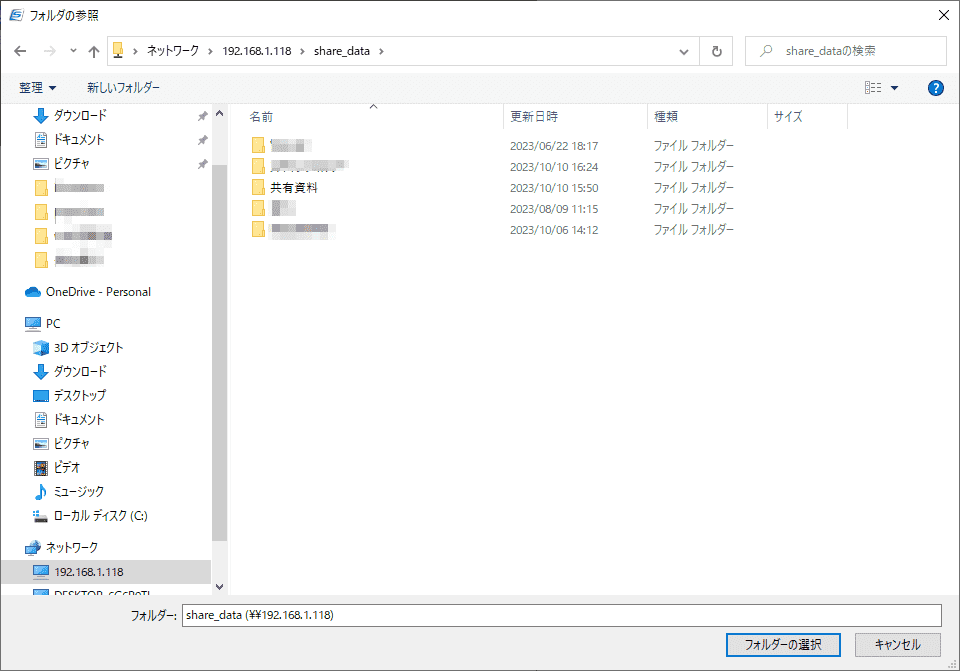Expand view options dropdown arrow

[894, 88]
